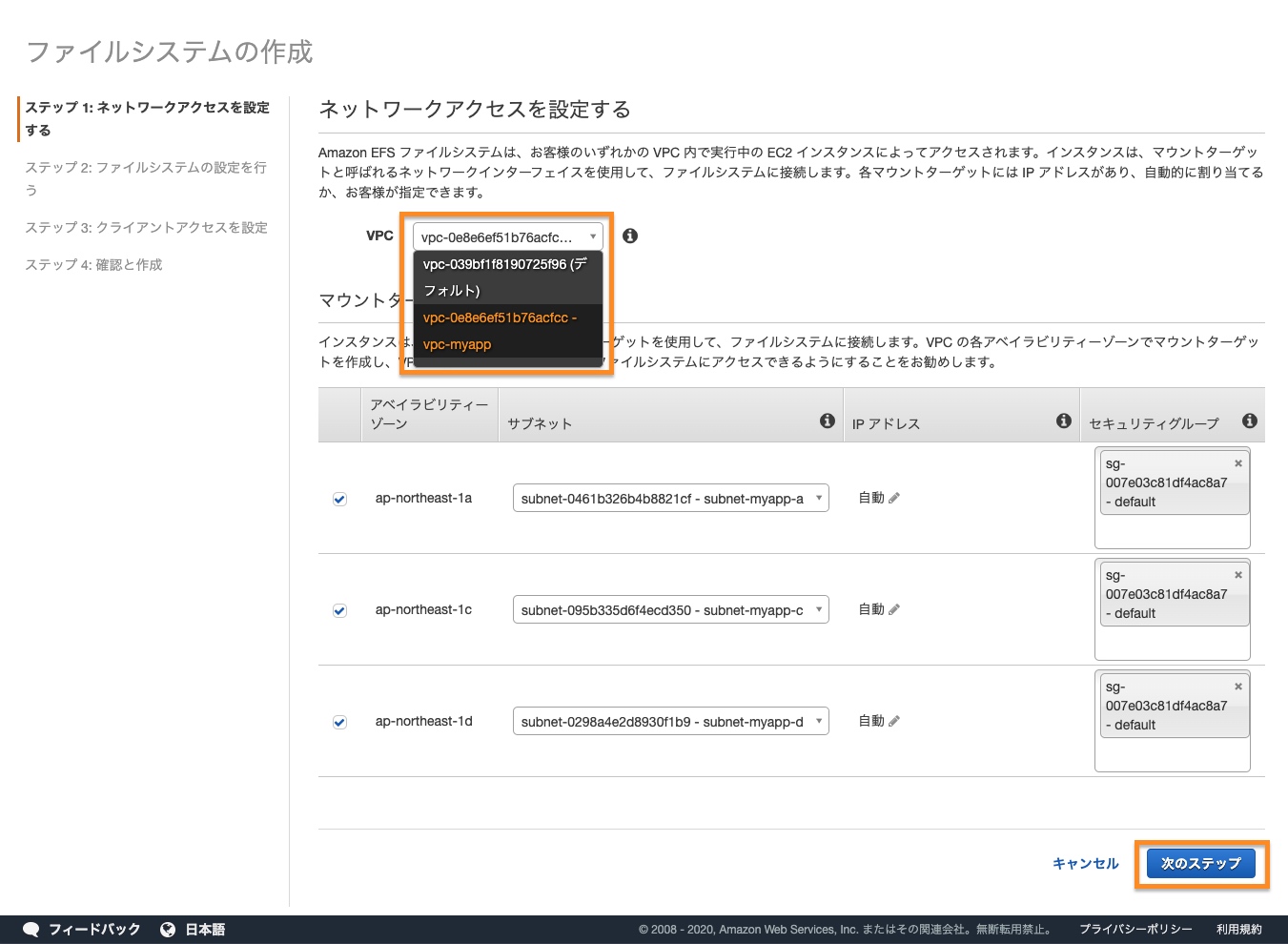Remove default security group from ap-northeast-1a row

pos(1238,463)
